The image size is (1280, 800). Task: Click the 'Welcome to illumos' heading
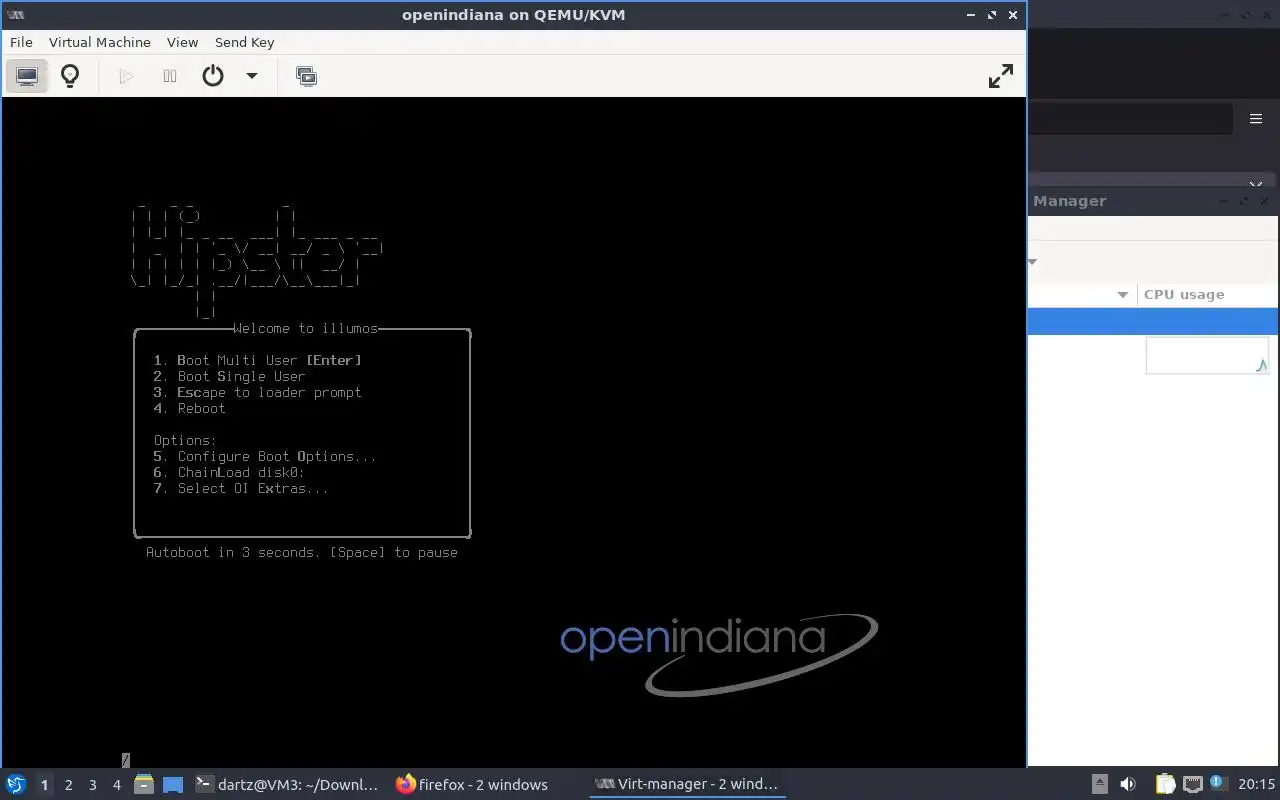(305, 328)
